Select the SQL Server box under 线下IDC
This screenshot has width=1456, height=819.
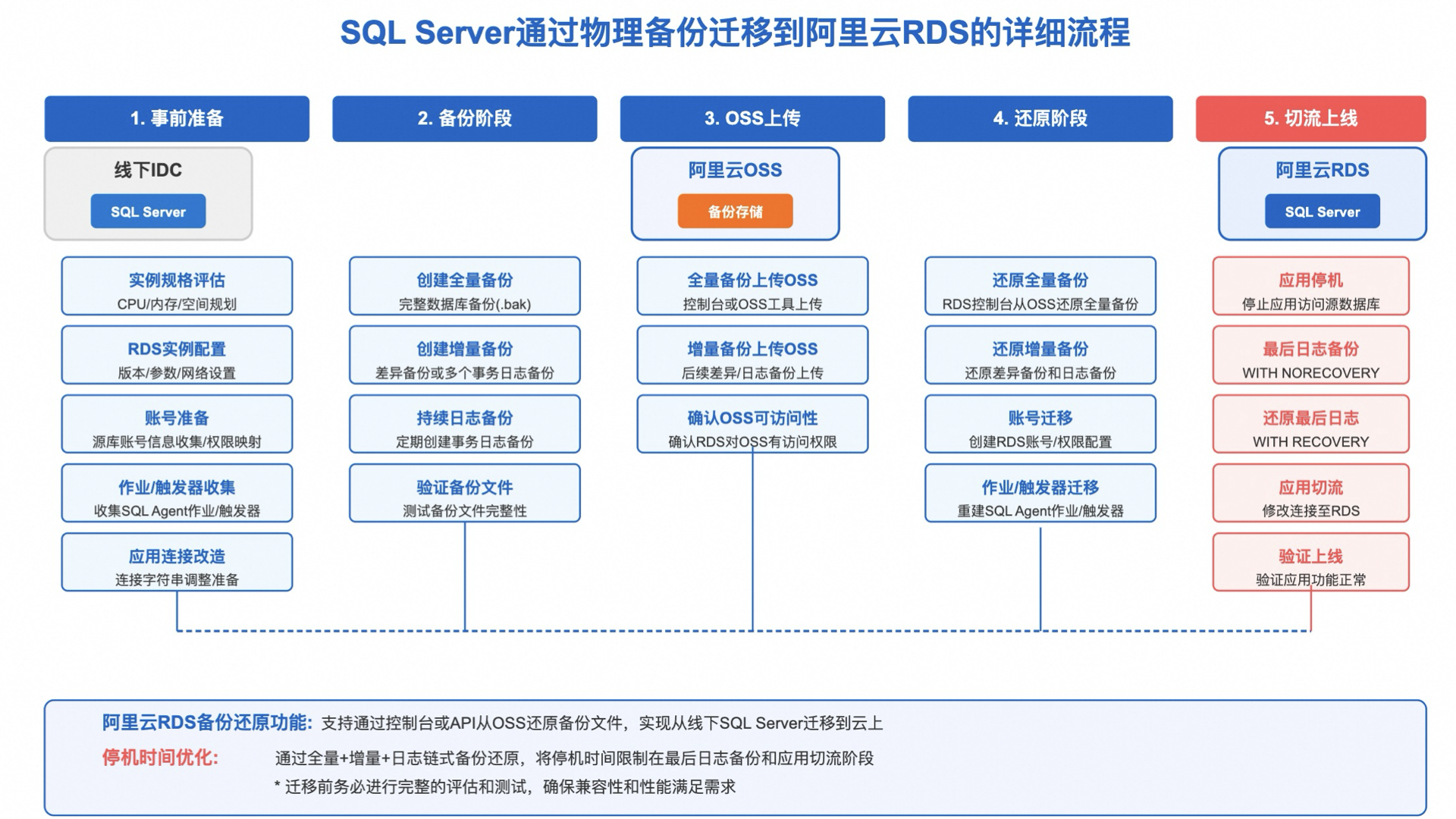pyautogui.click(x=148, y=212)
